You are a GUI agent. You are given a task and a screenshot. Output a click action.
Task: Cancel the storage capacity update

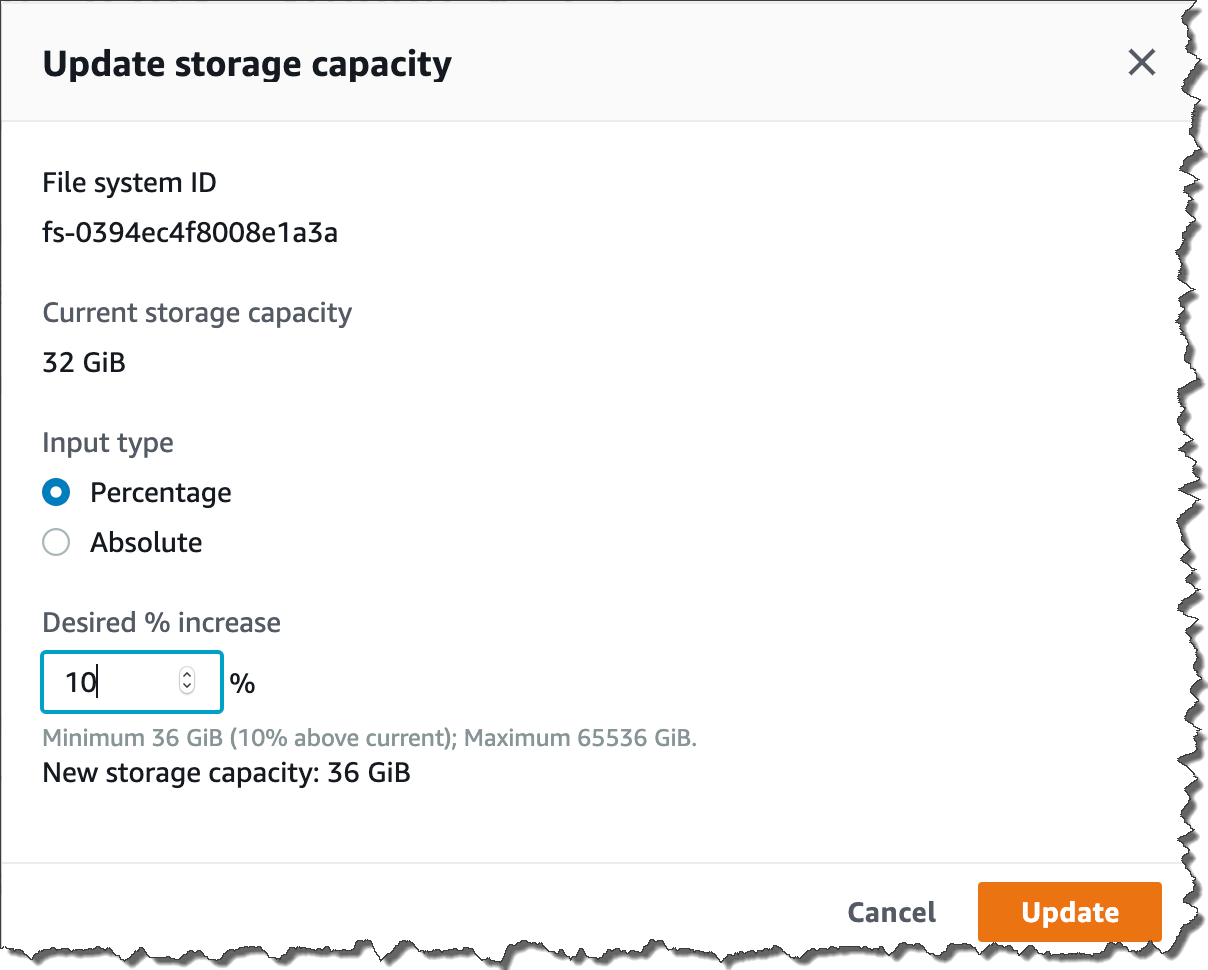tap(891, 912)
